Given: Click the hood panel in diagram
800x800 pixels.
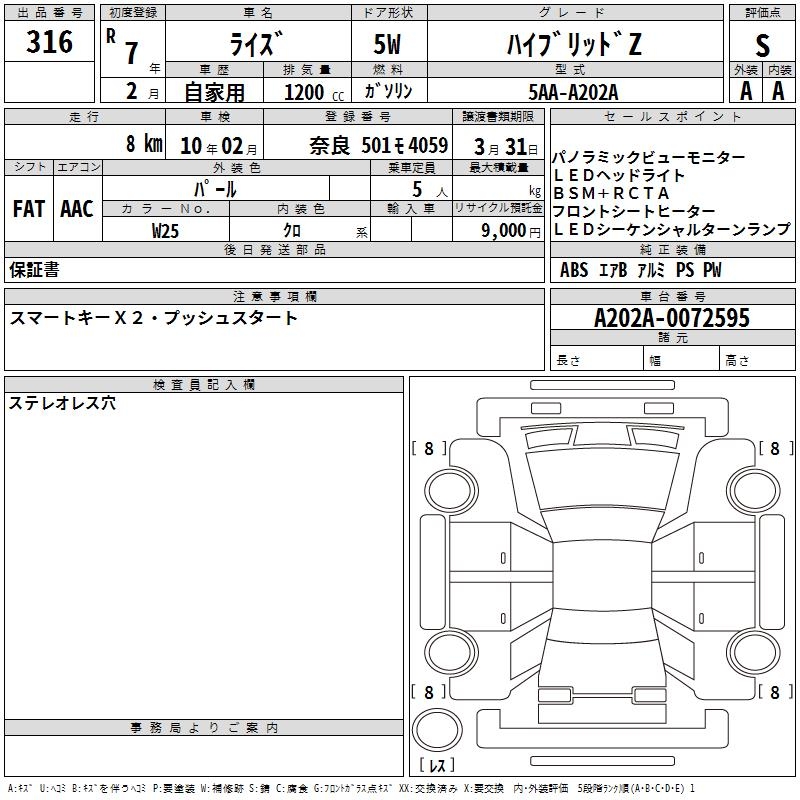Looking at the screenshot, I should click(x=603, y=480).
